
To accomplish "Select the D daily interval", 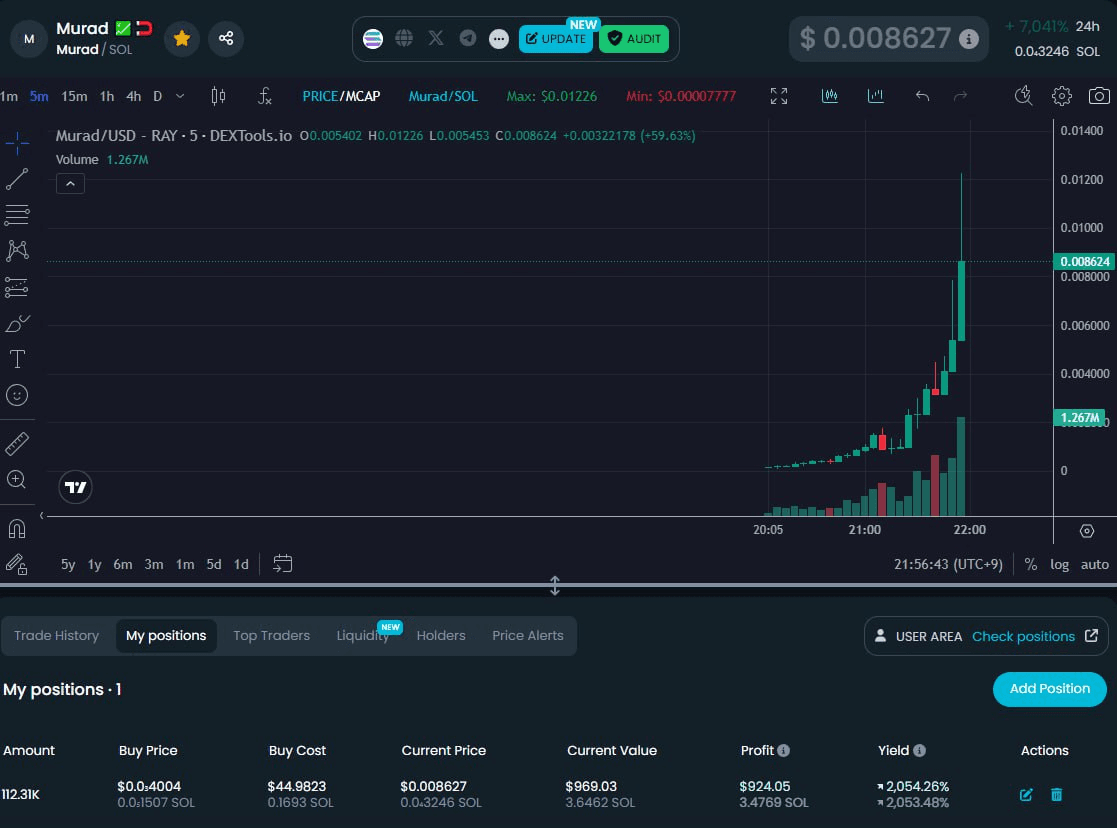I will (x=157, y=96).
